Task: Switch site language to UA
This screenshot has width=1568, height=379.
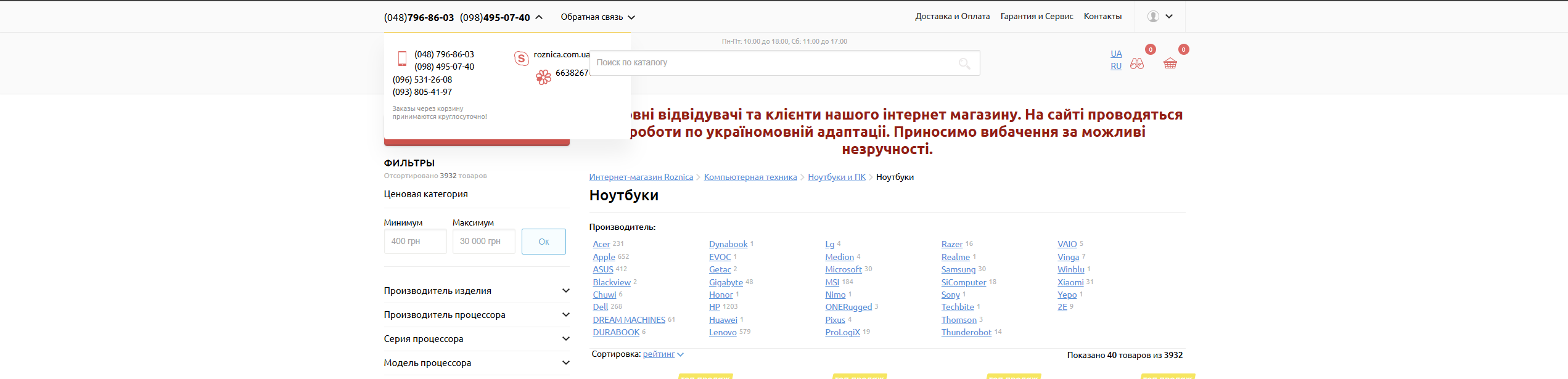Action: tap(1116, 54)
